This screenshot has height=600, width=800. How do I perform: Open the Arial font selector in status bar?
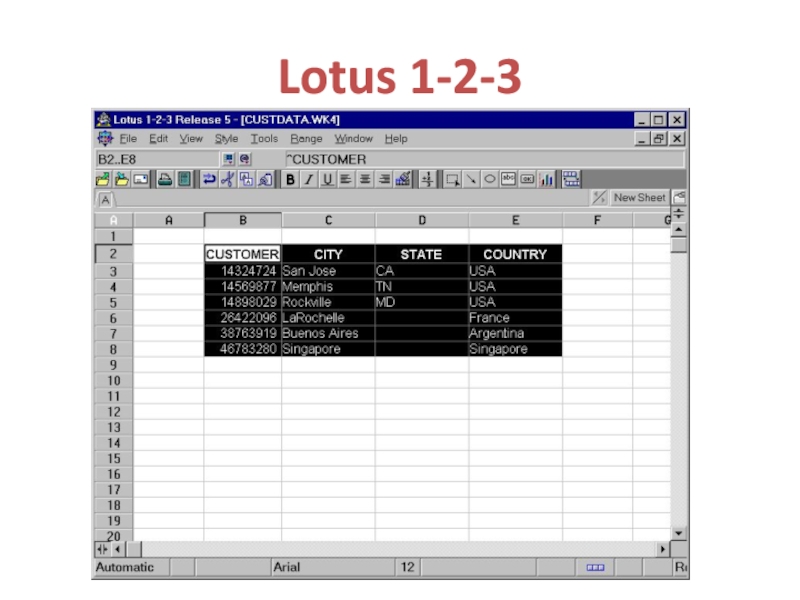coord(333,567)
